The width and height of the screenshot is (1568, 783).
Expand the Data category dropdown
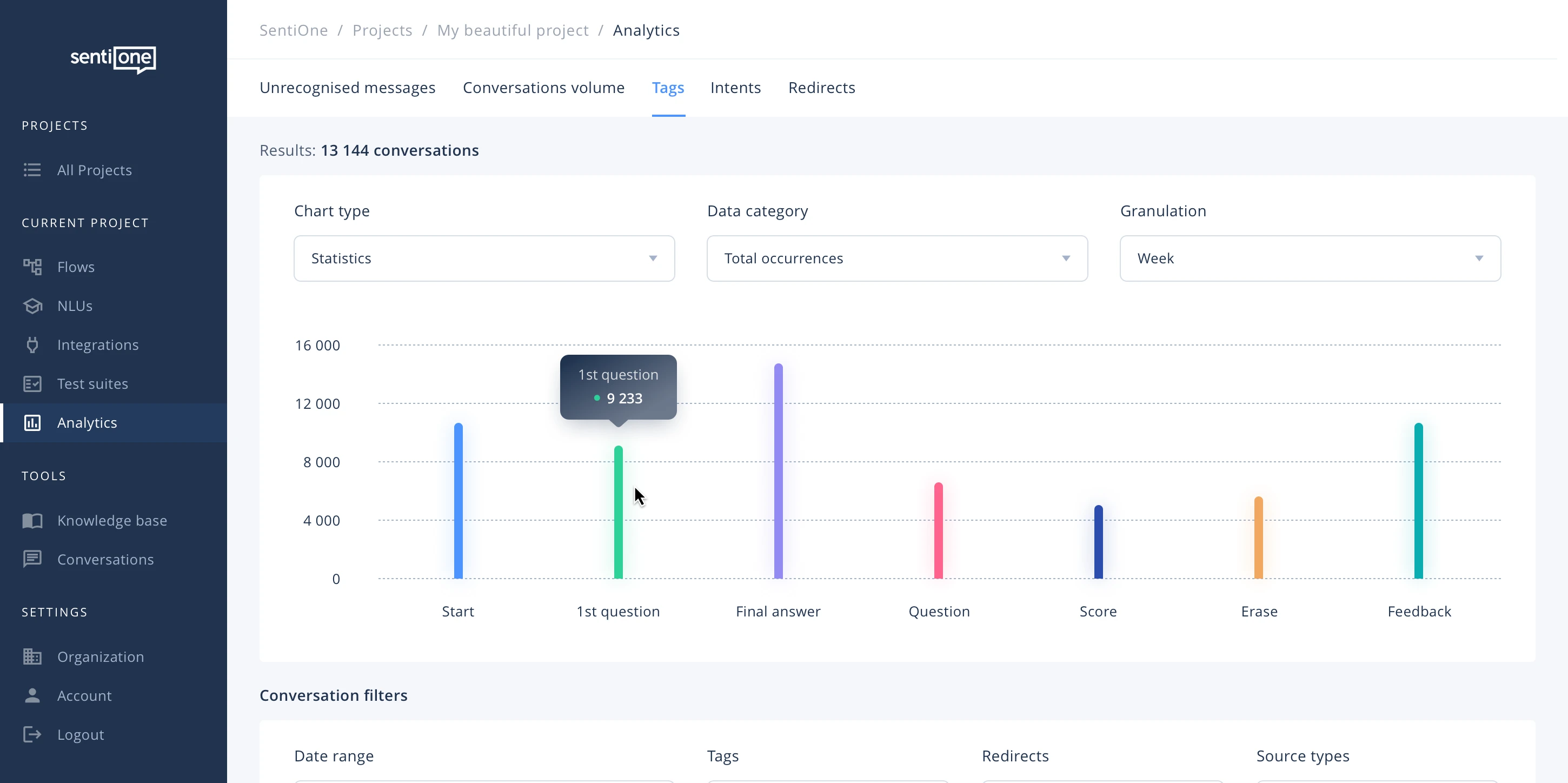click(x=896, y=258)
